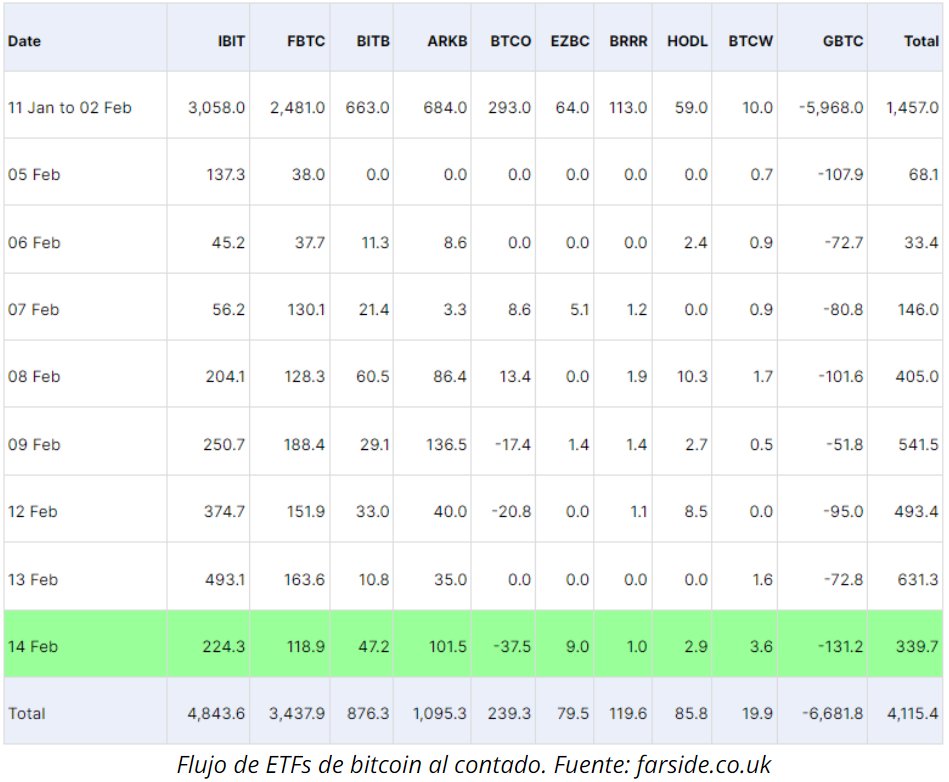The image size is (949, 782).
Task: Click HODL value 10.3
Action: [x=692, y=376]
